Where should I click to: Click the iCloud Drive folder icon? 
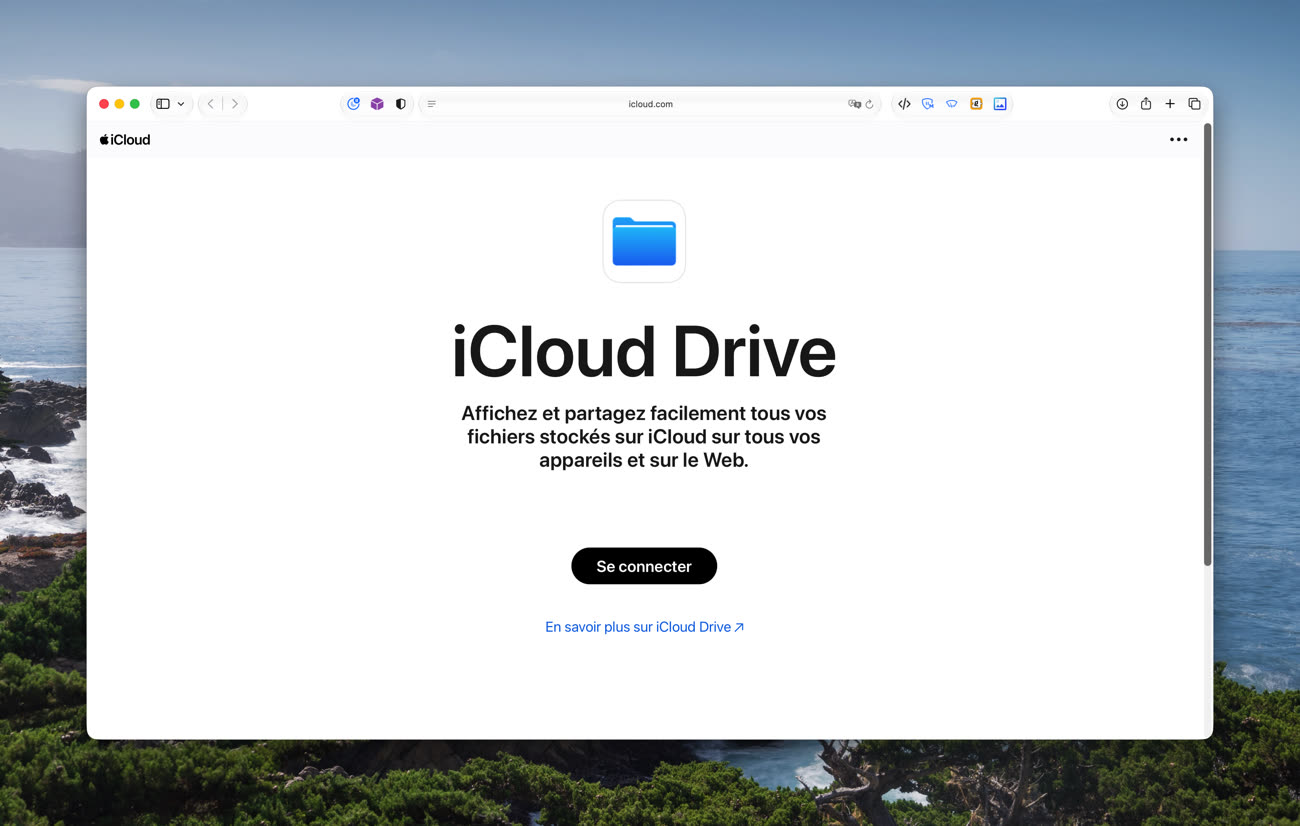644,241
